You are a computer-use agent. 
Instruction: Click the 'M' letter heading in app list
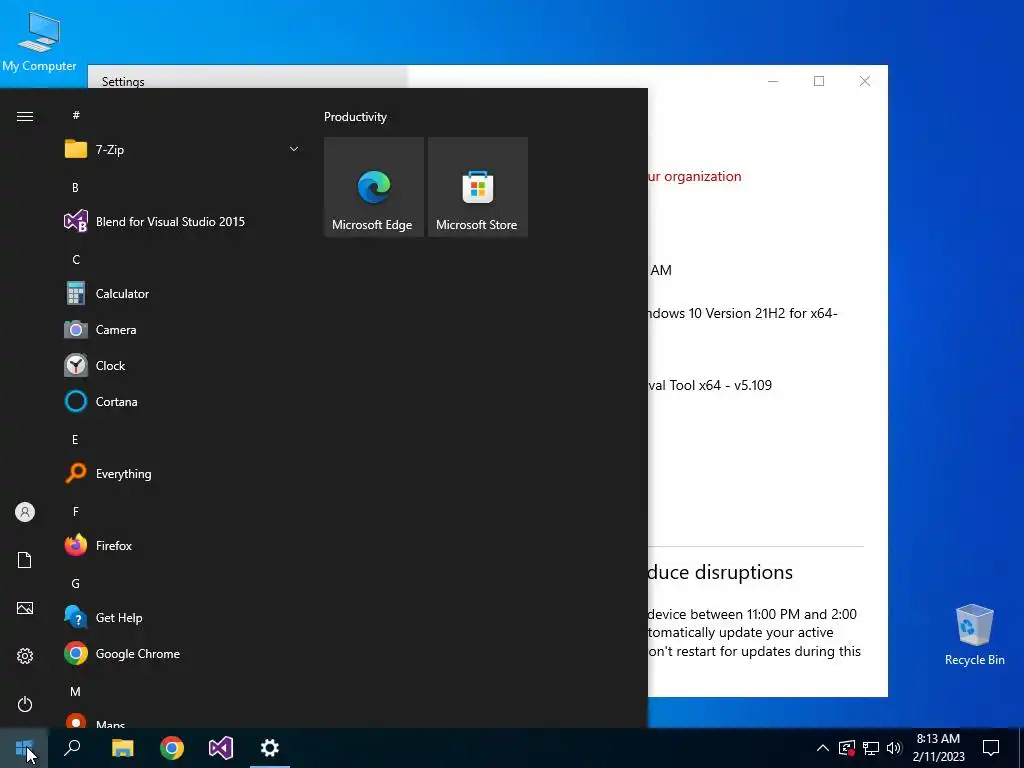point(76,692)
